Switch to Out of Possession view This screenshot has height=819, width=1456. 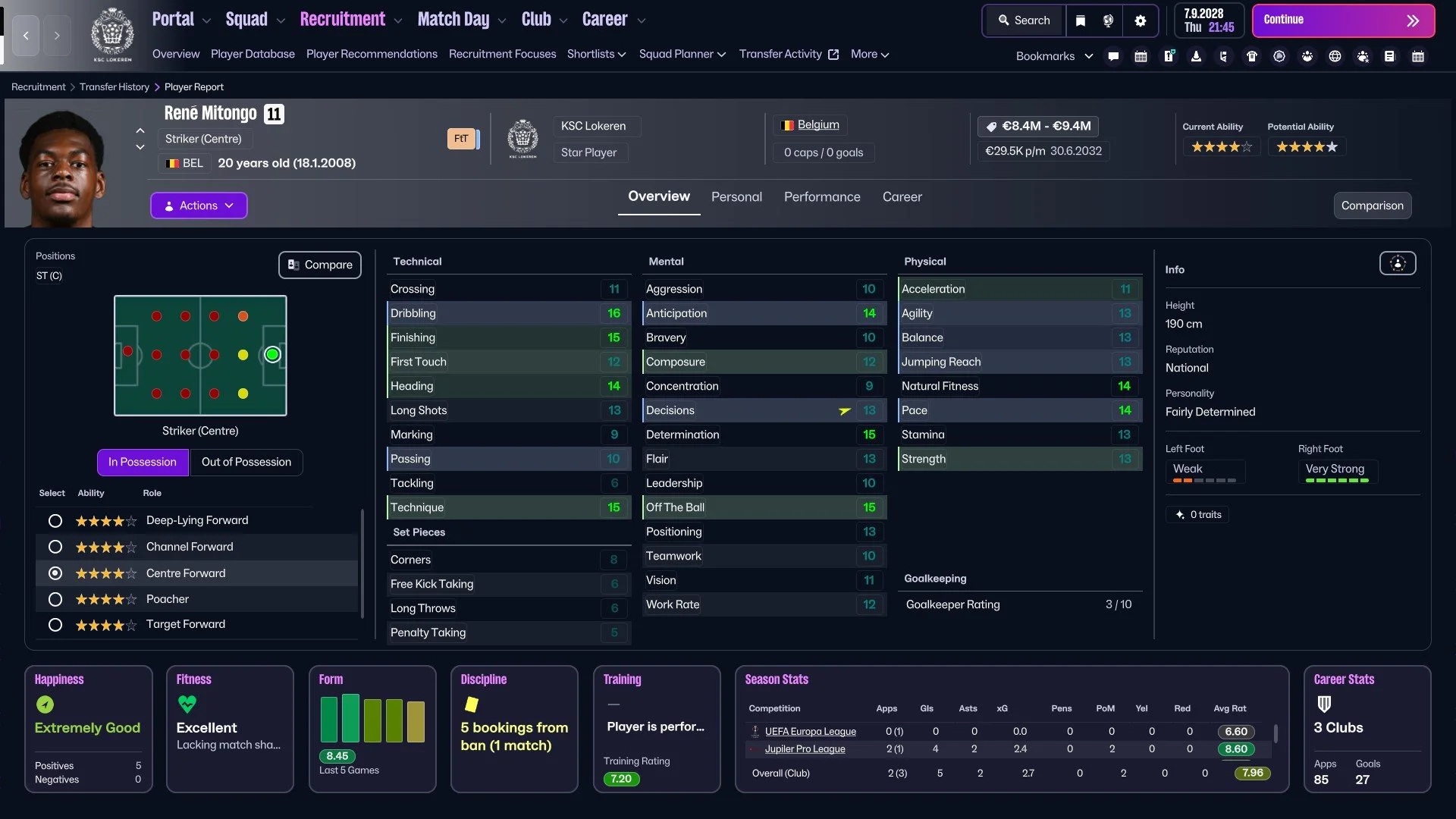(246, 462)
